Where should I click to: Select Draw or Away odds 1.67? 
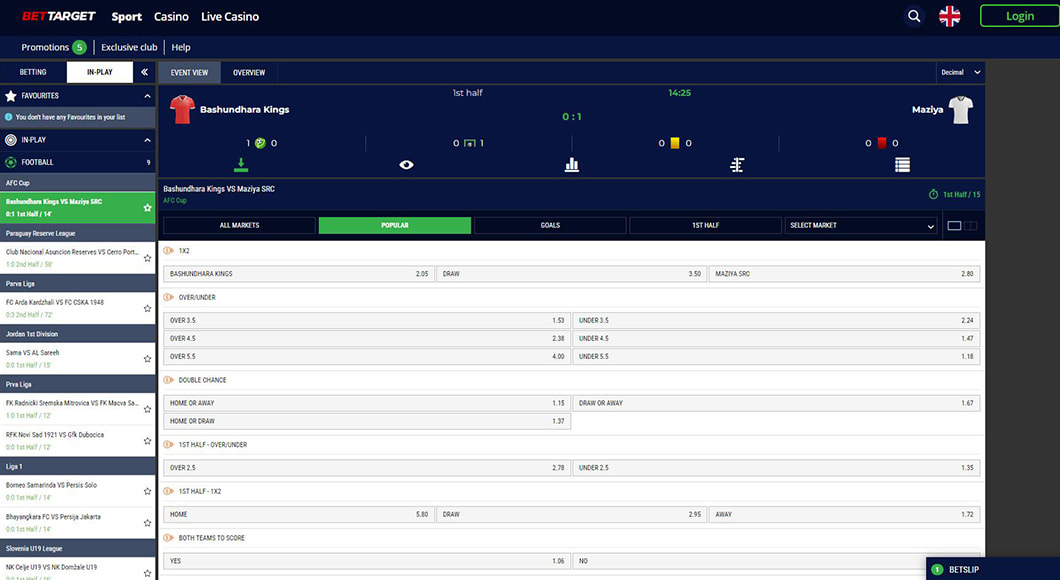click(776, 403)
